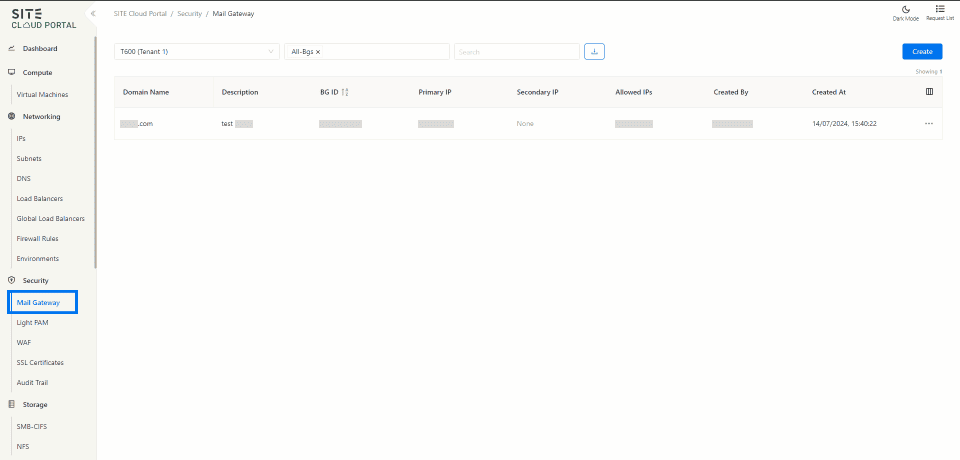960x460 pixels.
Task: Open the row actions ellipsis menu
Action: click(x=928, y=123)
